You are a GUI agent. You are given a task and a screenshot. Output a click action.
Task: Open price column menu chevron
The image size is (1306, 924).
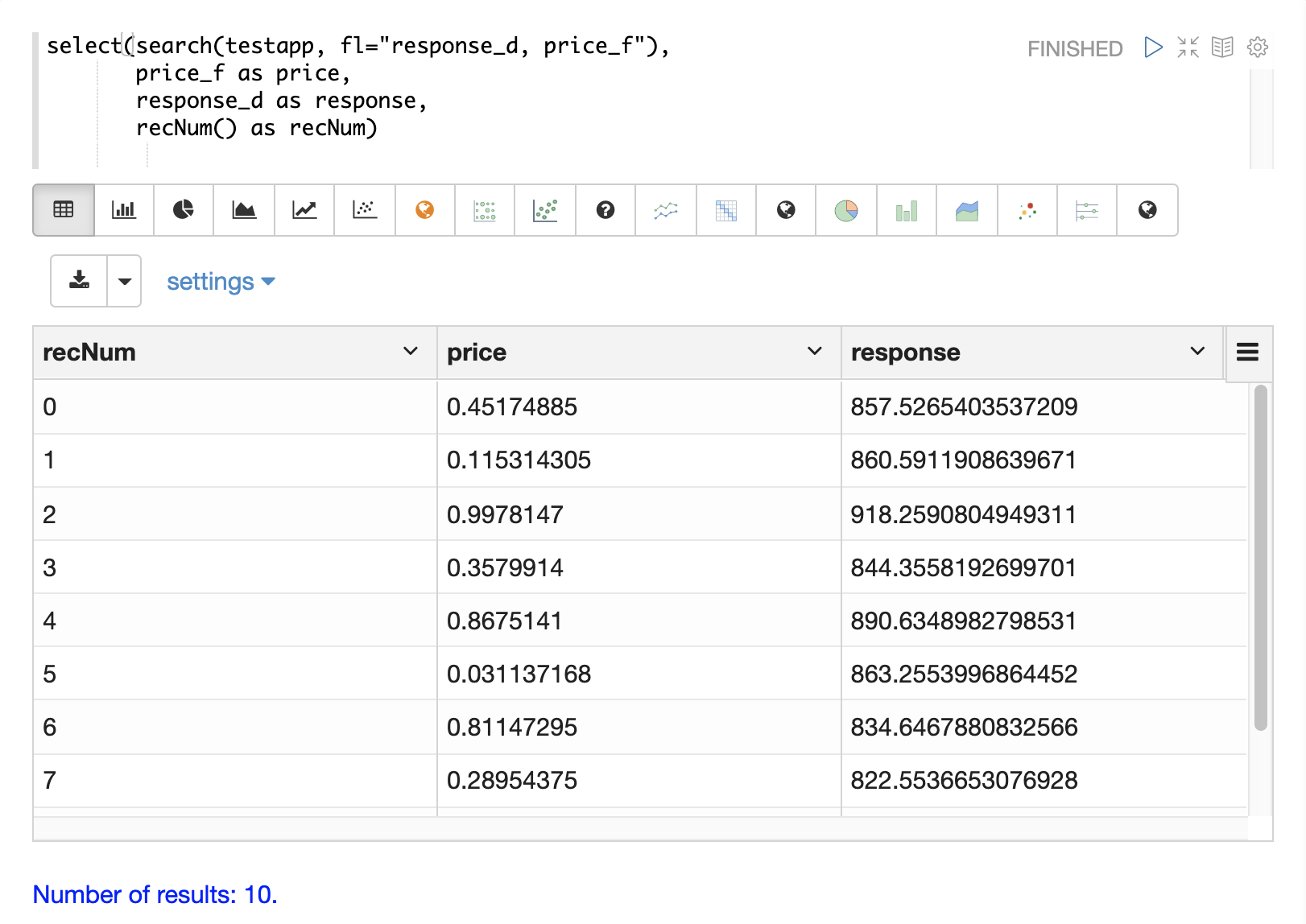814,352
